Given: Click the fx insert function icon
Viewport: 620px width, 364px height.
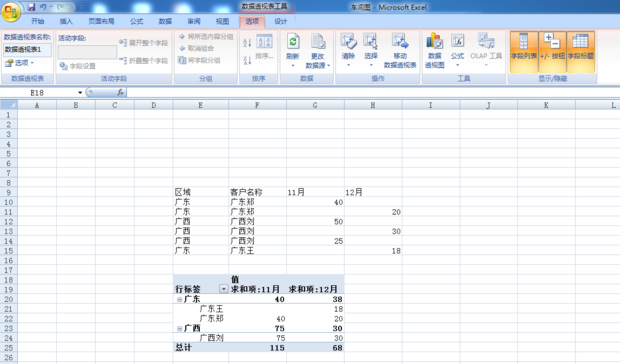Looking at the screenshot, I should click(x=120, y=92).
